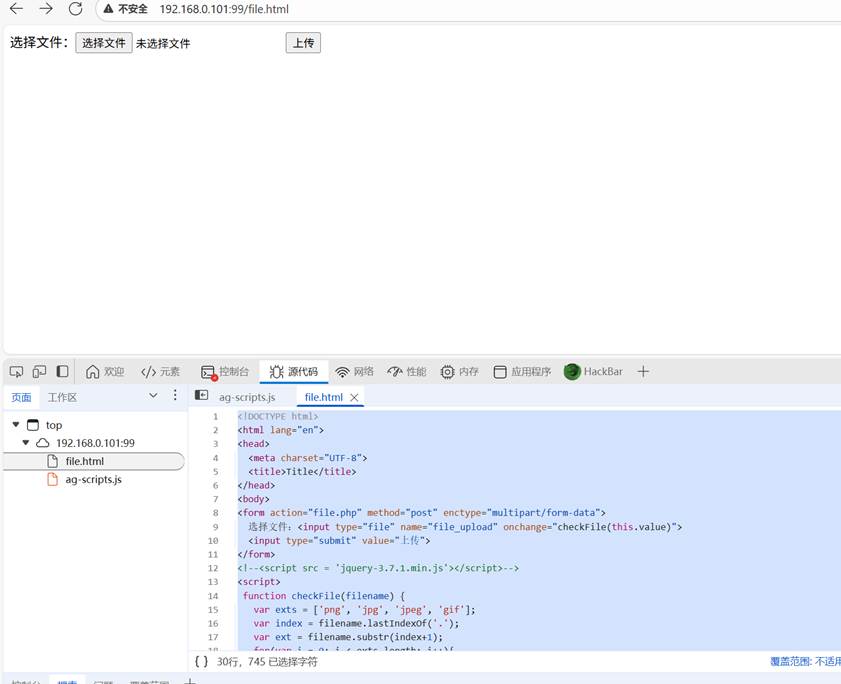Click line number 14 in the gutter
This screenshot has width=841, height=684.
(x=213, y=596)
